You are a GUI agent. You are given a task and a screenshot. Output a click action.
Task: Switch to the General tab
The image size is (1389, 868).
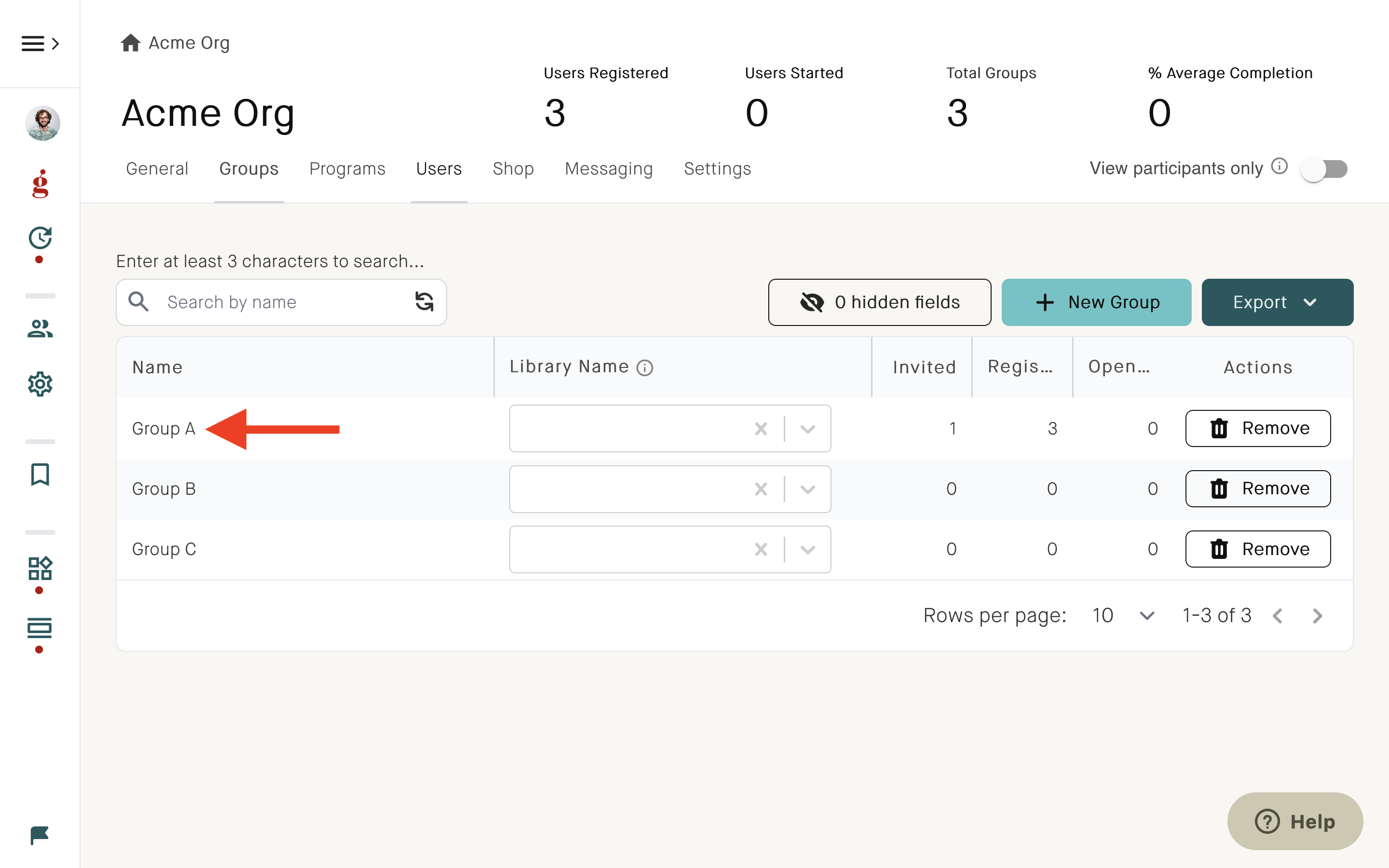[x=157, y=169]
